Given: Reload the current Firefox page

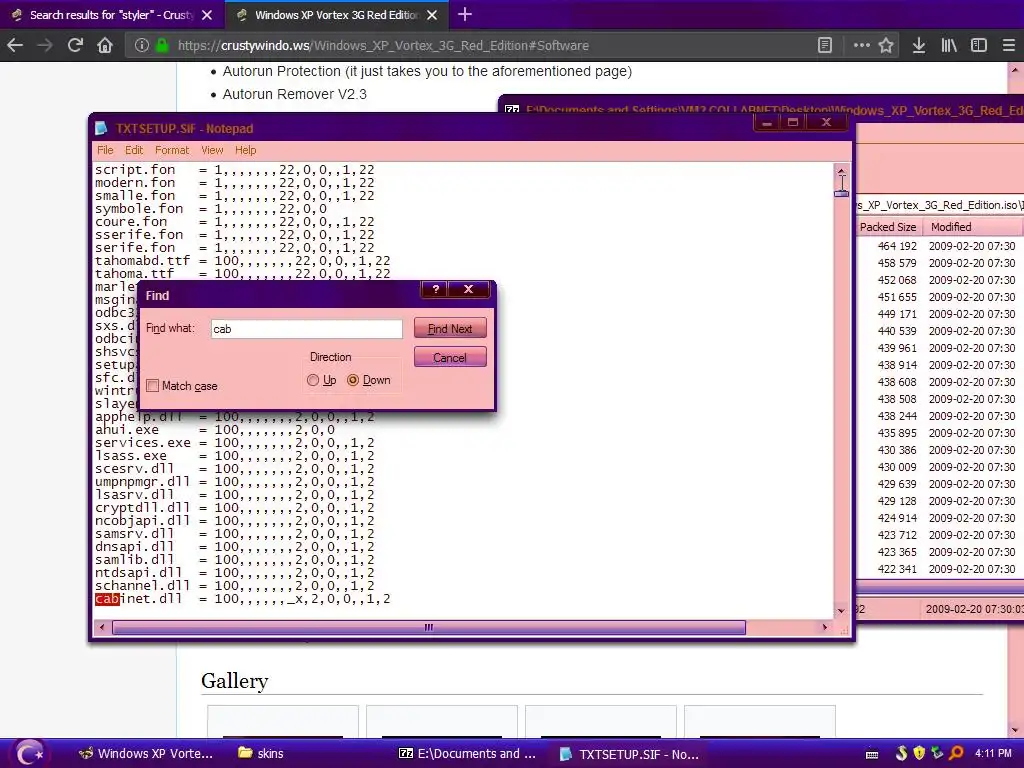Looking at the screenshot, I should tap(75, 45).
